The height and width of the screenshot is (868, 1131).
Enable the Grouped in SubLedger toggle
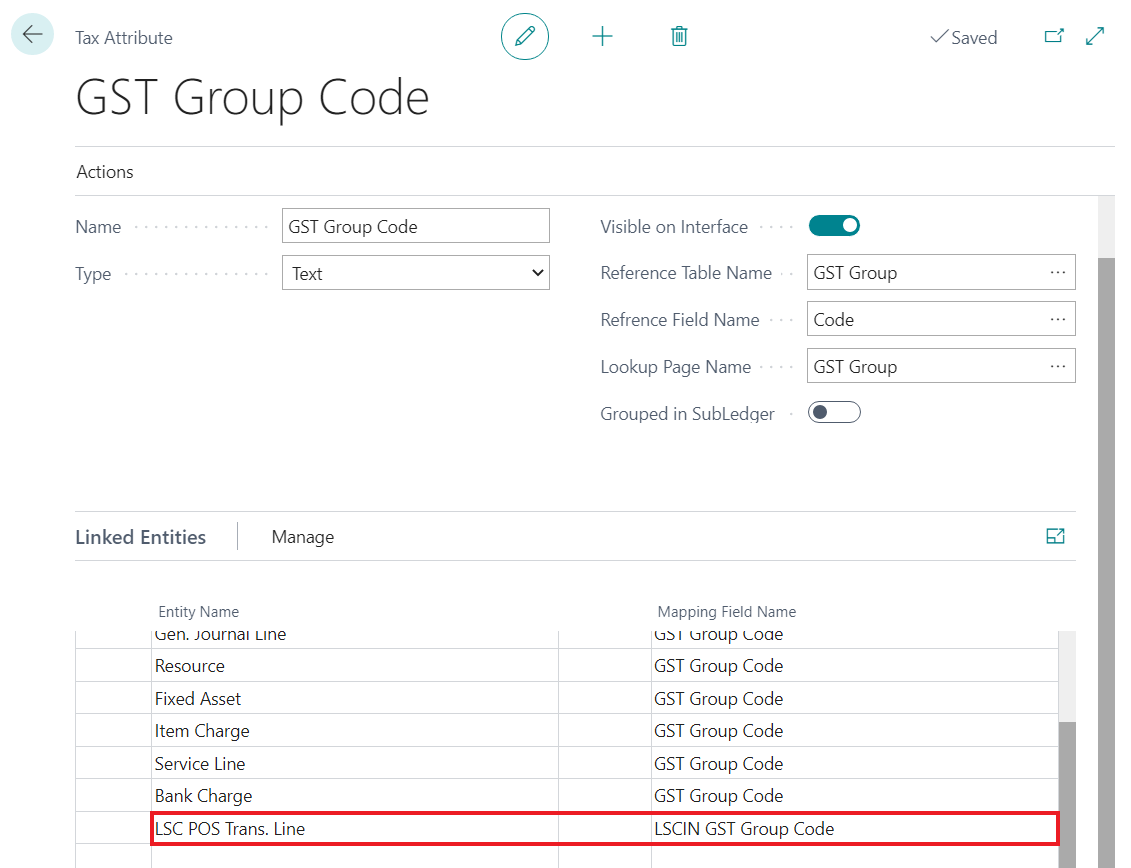click(834, 412)
